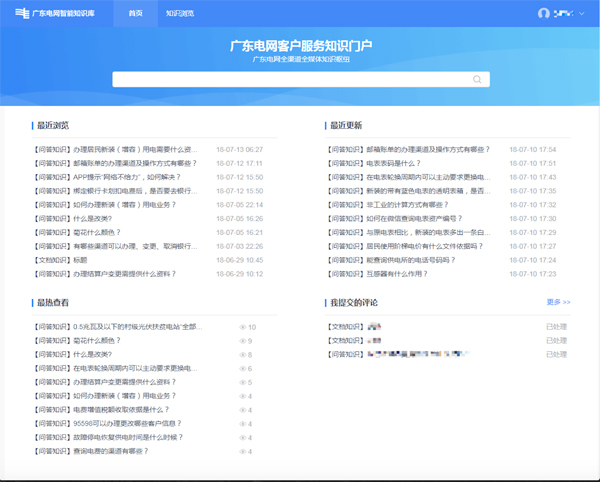Viewport: 600px width, 482px height.
Task: Click the eye icon showing 5 views
Action: click(x=243, y=383)
